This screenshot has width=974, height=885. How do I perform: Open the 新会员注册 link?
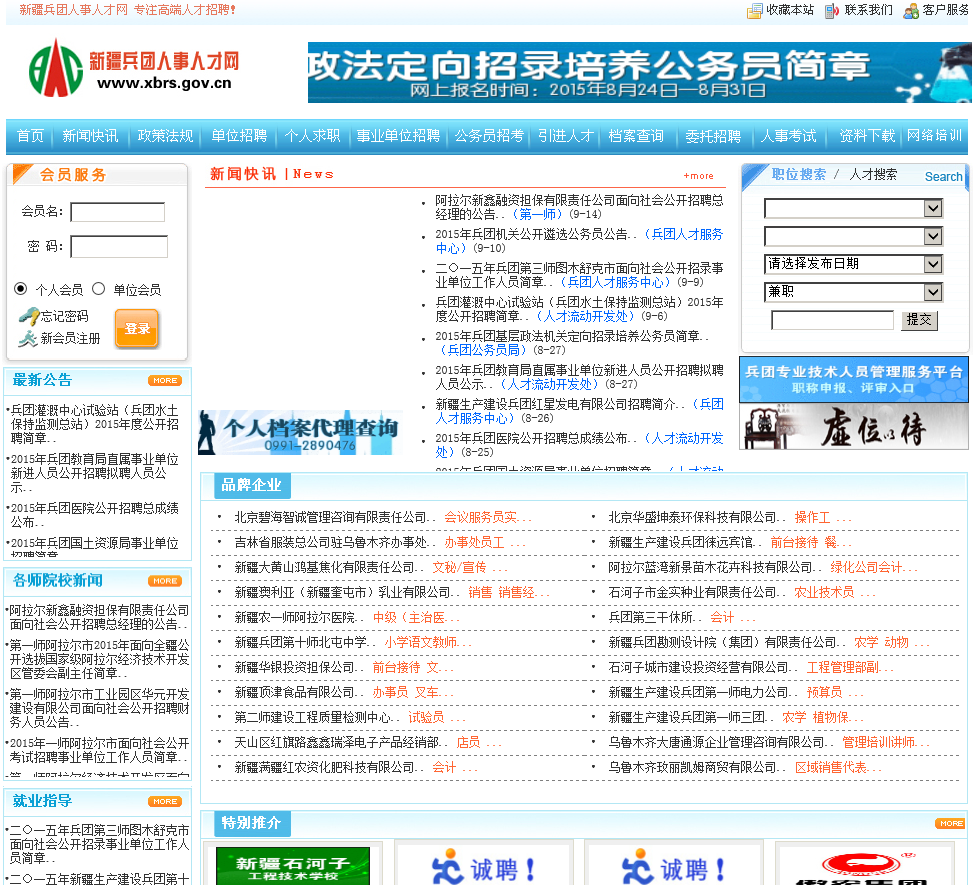[70, 338]
